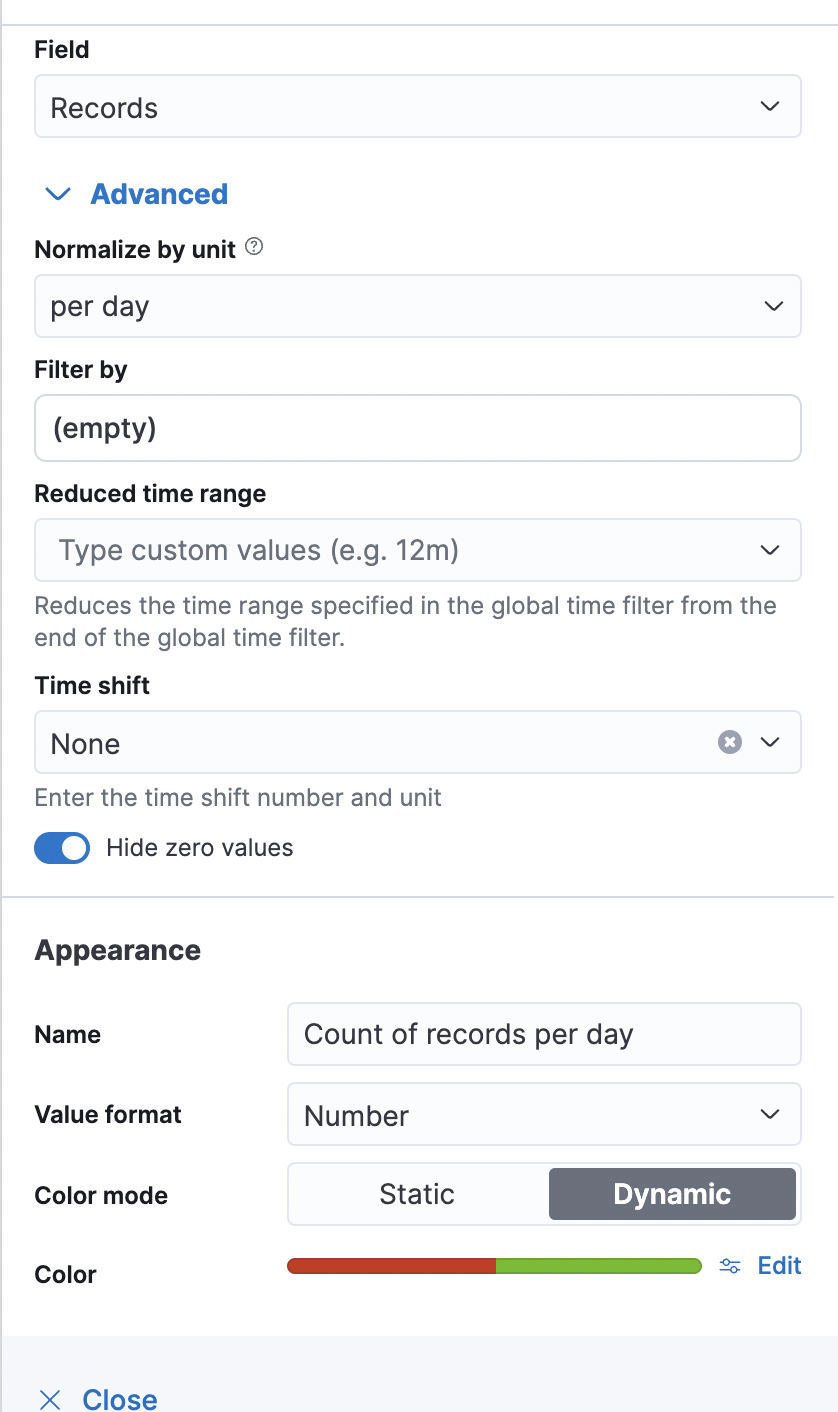
Task: Clear the Time shift selection using the x icon
Action: click(x=729, y=742)
